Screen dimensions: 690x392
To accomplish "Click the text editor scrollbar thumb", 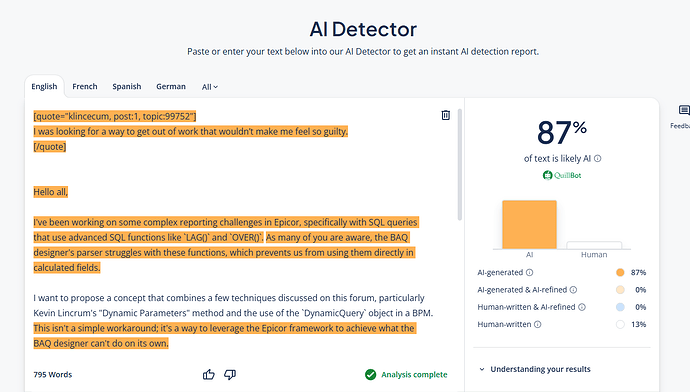I will (x=459, y=165).
